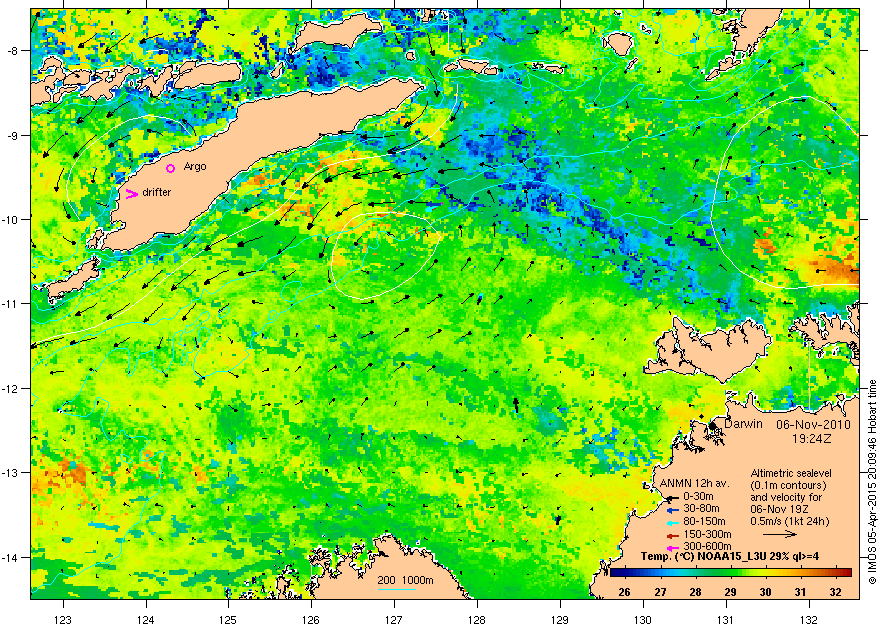Click the blue 30-80m legend arrow
The height and width of the screenshot is (630, 880).
pos(671,511)
